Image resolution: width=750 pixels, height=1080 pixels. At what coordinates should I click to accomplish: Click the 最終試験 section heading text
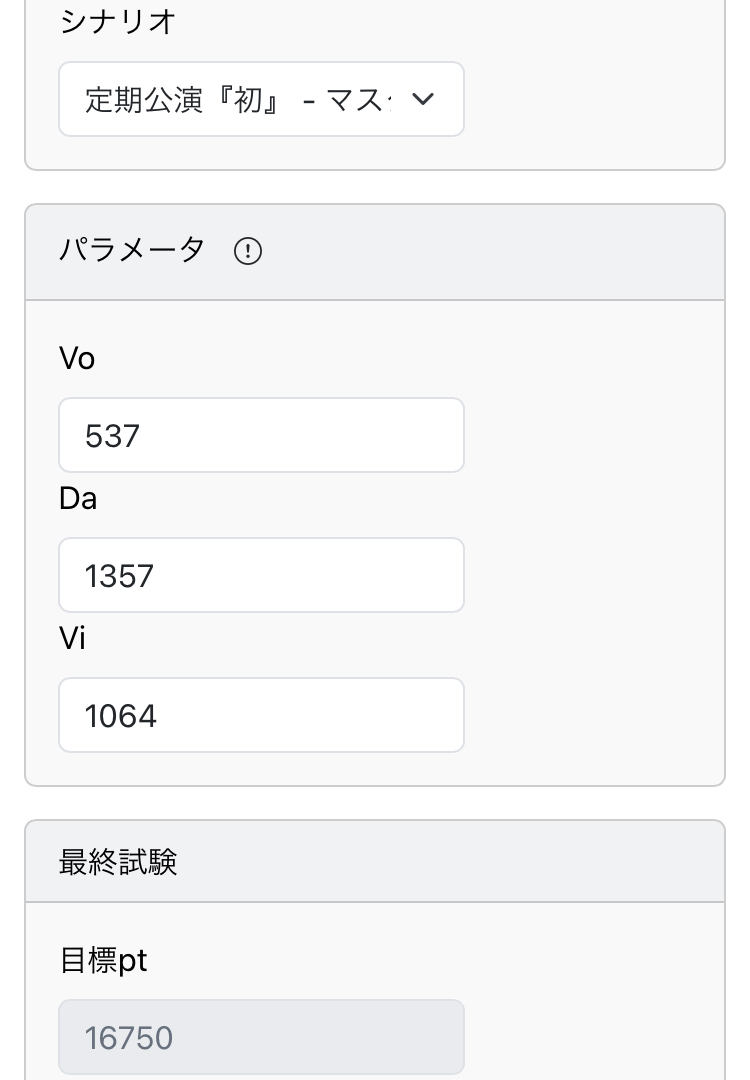click(x=118, y=862)
